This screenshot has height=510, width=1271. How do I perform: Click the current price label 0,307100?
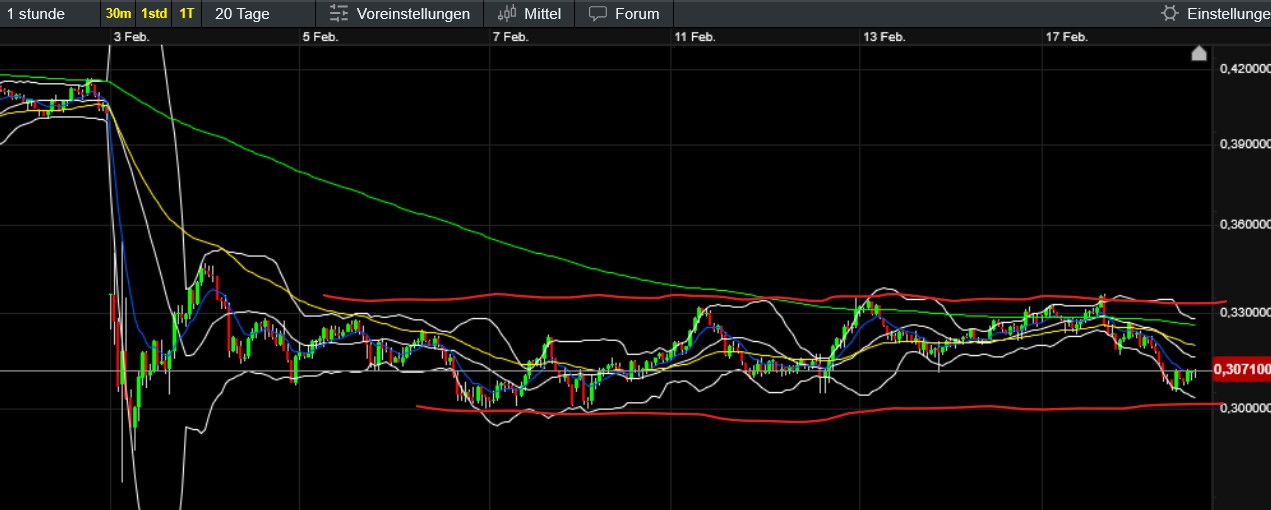click(x=1241, y=370)
